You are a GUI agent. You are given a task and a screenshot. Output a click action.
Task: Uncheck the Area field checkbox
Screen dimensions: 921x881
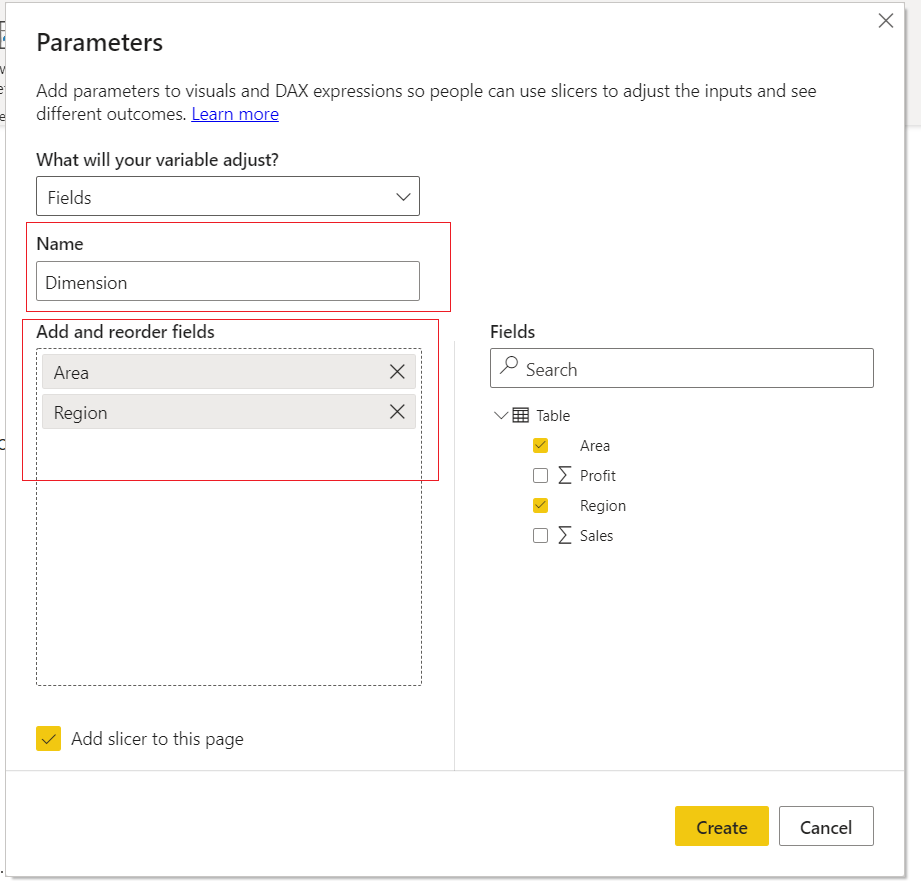540,445
